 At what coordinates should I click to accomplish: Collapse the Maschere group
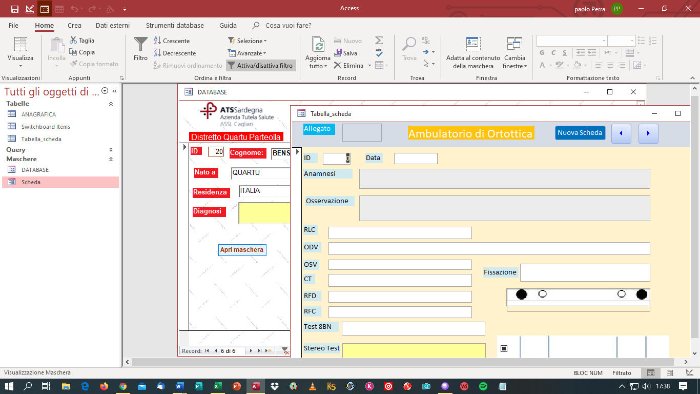tap(111, 159)
